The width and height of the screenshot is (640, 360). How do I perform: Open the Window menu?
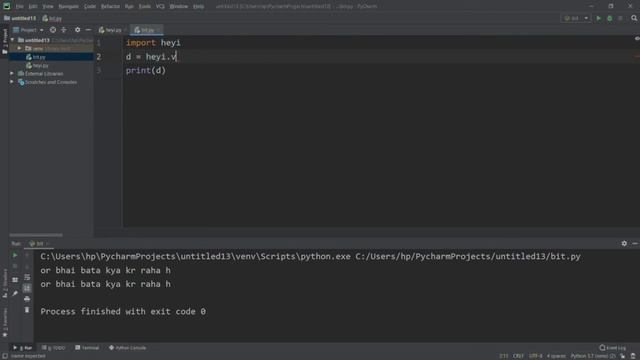pos(179,7)
